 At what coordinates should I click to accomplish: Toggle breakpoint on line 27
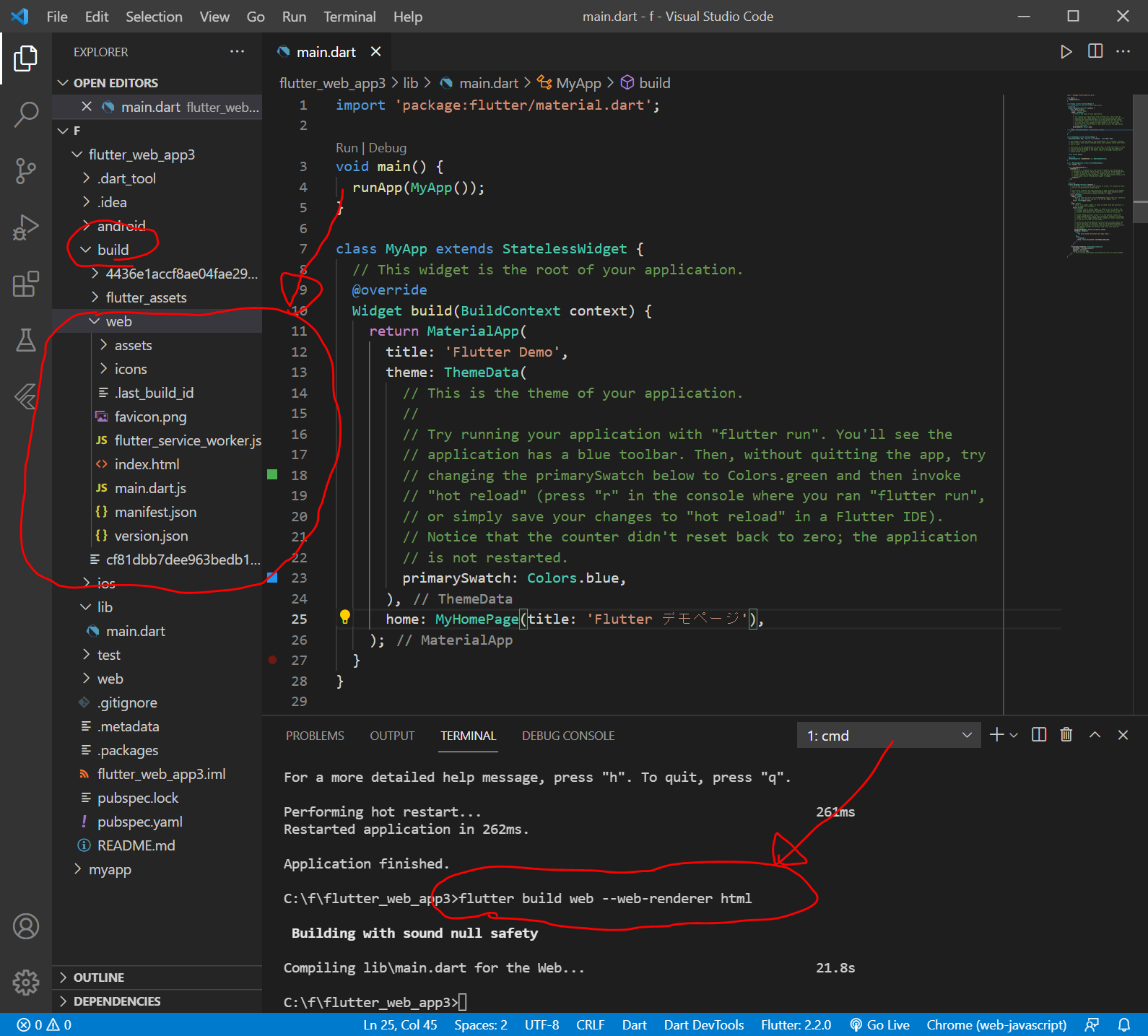tap(272, 660)
